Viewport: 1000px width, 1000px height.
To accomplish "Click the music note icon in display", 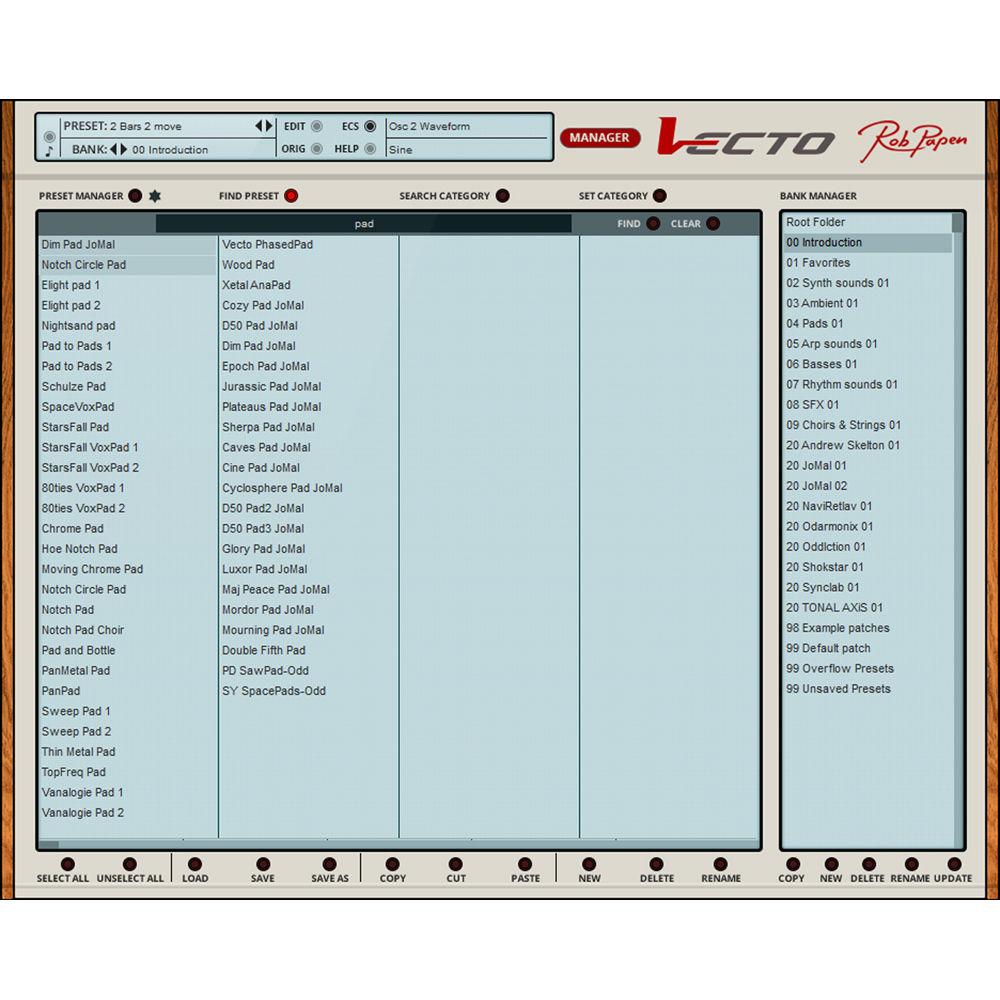I will (x=49, y=152).
